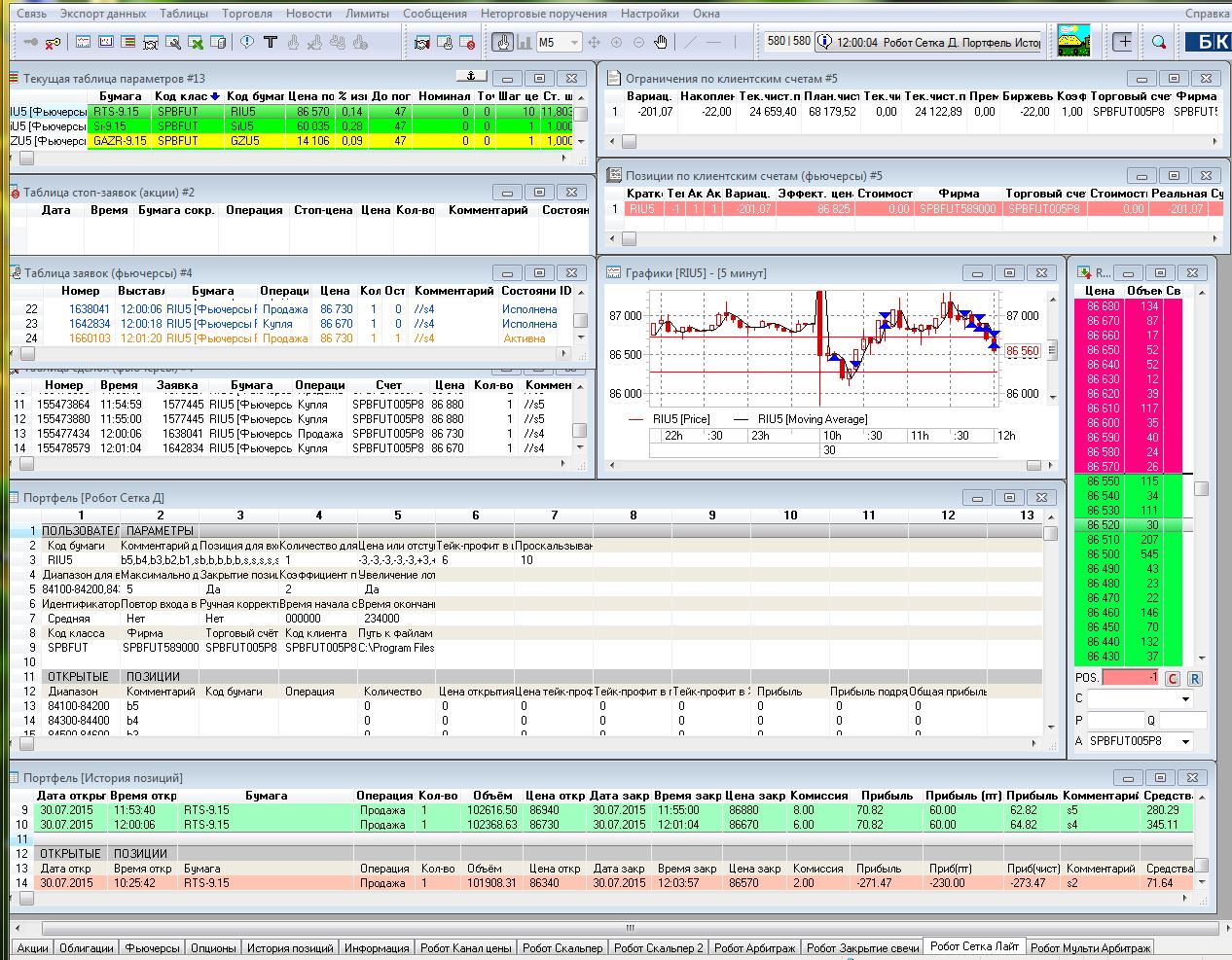Image resolution: width=1232 pixels, height=960 pixels.
Task: Switch to the Робот Арбитраж tab
Action: coord(754,947)
